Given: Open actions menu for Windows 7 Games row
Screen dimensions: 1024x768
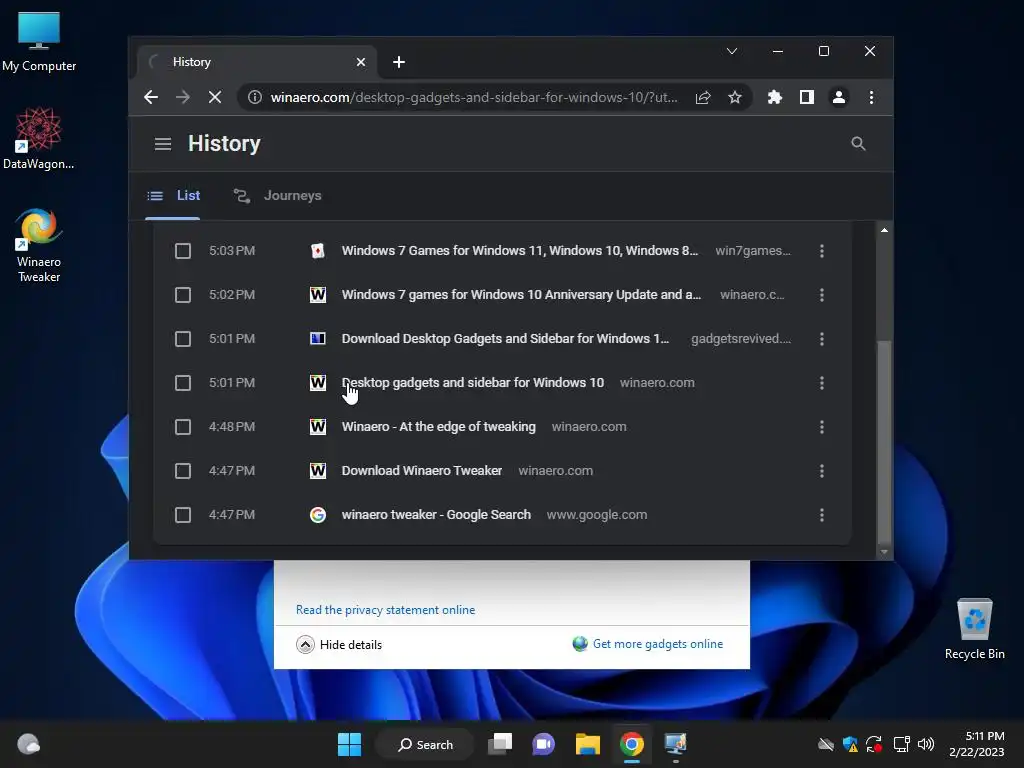Looking at the screenshot, I should click(822, 251).
